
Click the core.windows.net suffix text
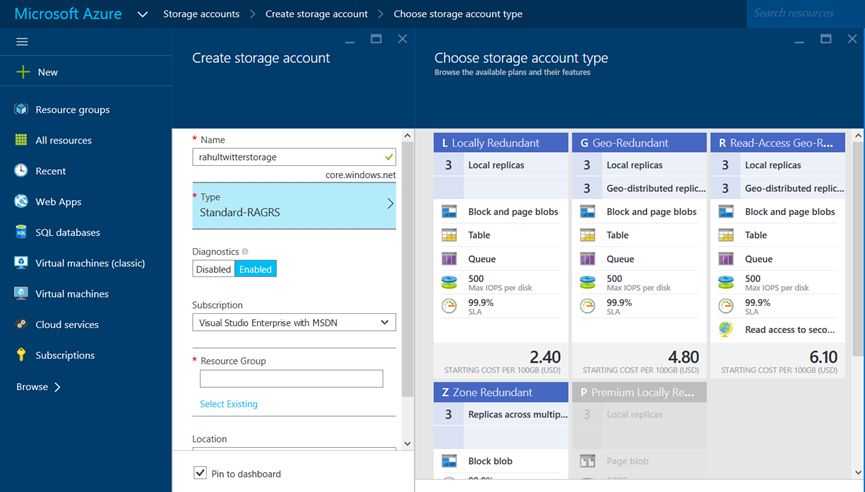pyautogui.click(x=360, y=175)
